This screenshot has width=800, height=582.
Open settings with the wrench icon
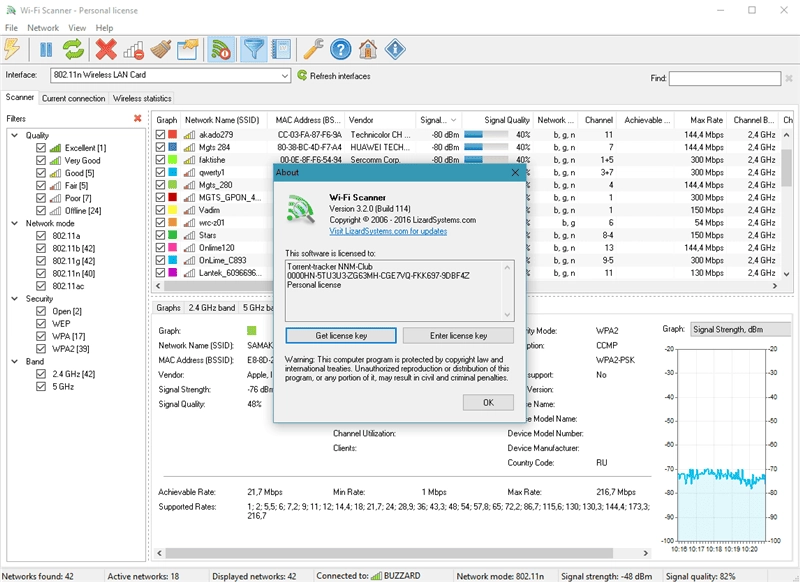coord(313,49)
